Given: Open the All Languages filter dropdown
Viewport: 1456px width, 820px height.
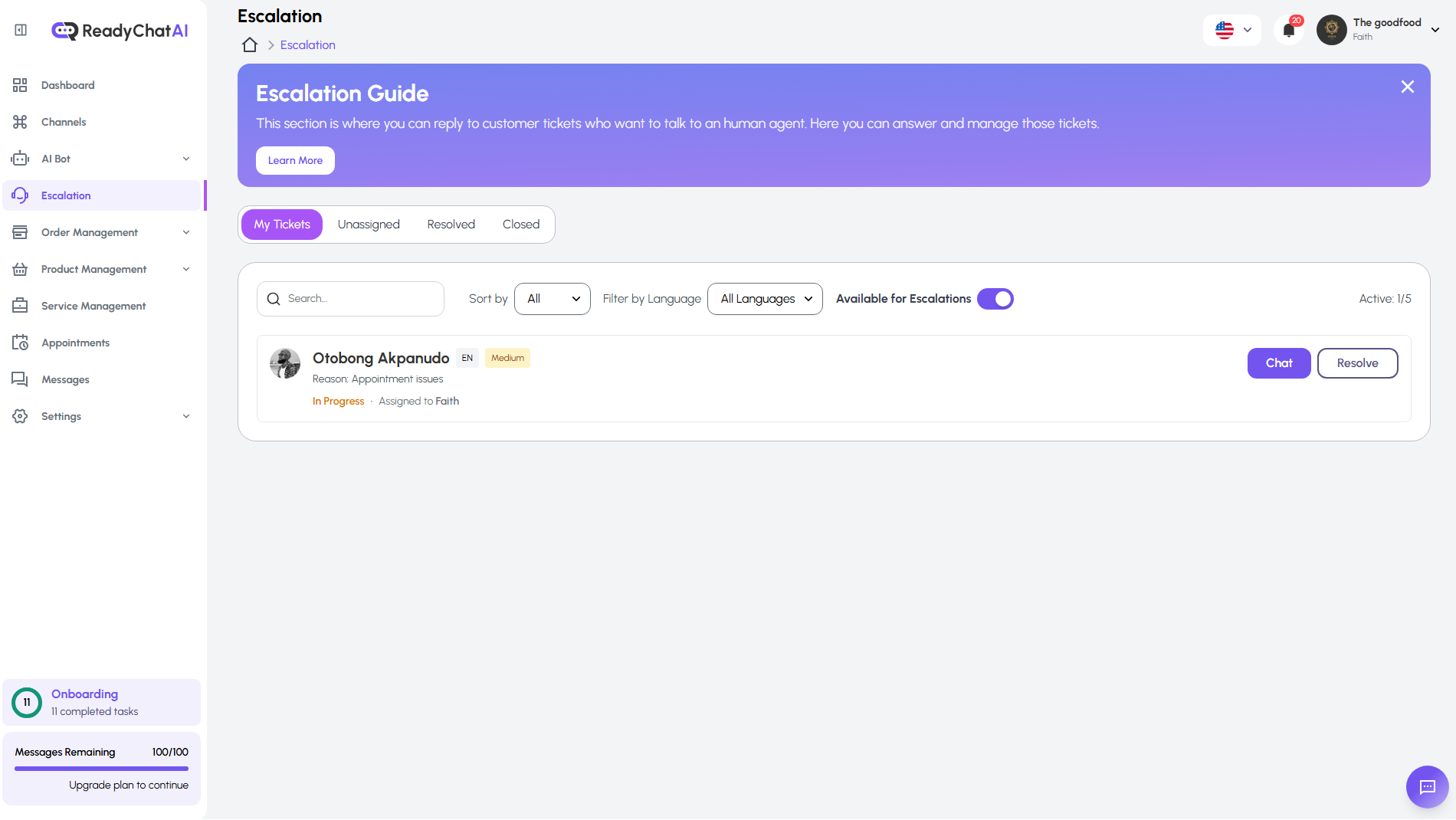Looking at the screenshot, I should pos(764,299).
